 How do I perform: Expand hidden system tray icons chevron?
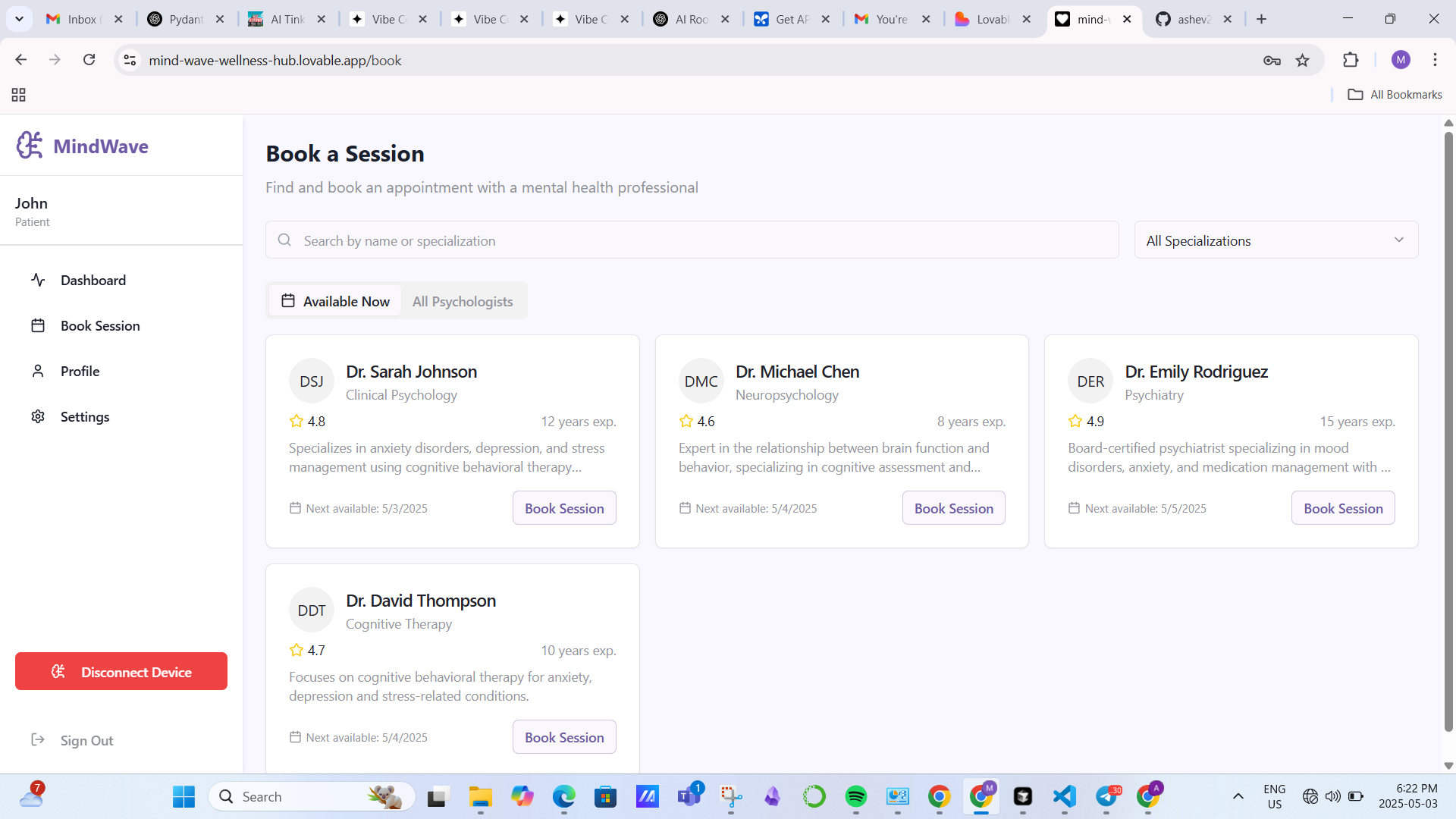1238,796
